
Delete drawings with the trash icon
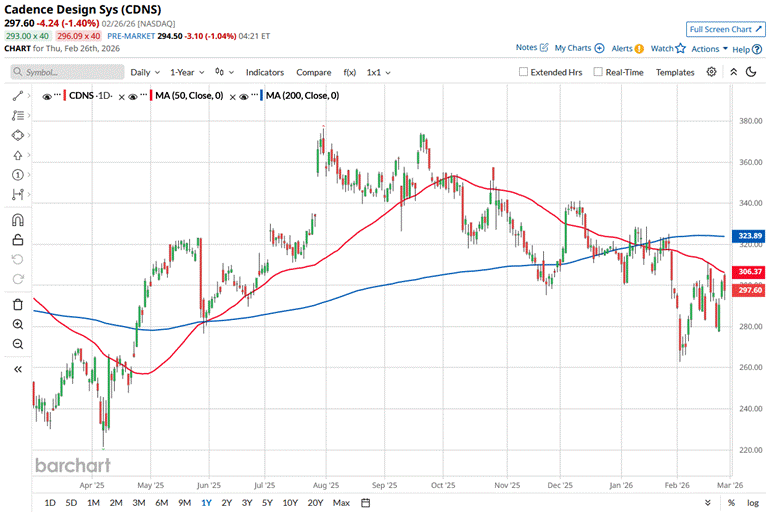(18, 304)
